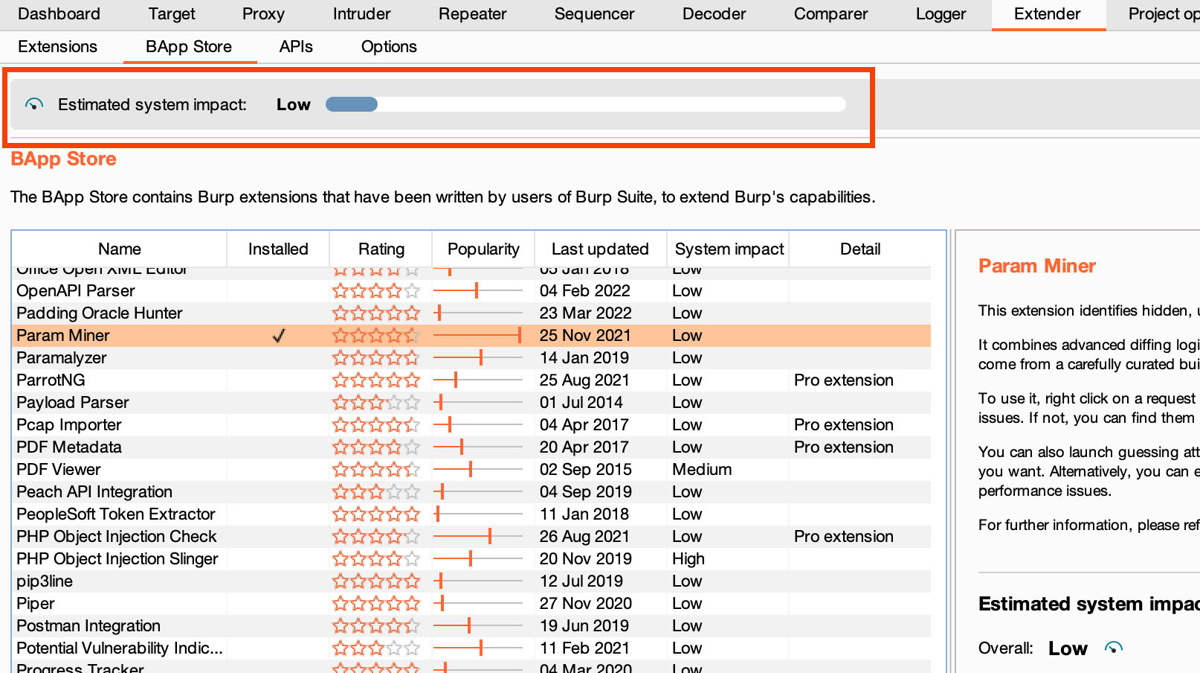
Task: Click the popularity bar for Param Miner
Action: (478, 336)
